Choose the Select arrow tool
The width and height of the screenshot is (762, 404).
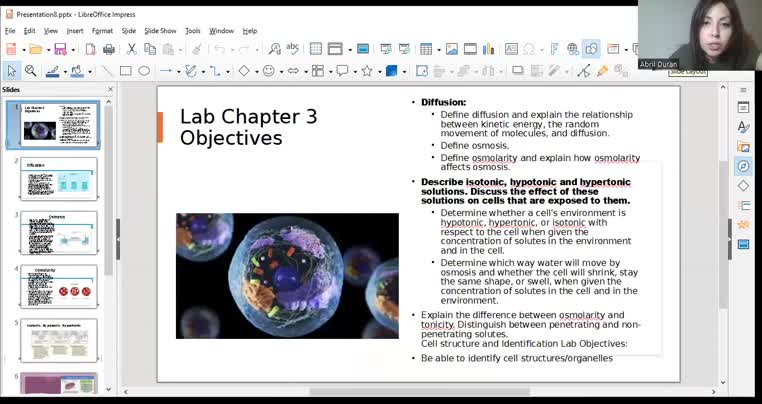[12, 71]
